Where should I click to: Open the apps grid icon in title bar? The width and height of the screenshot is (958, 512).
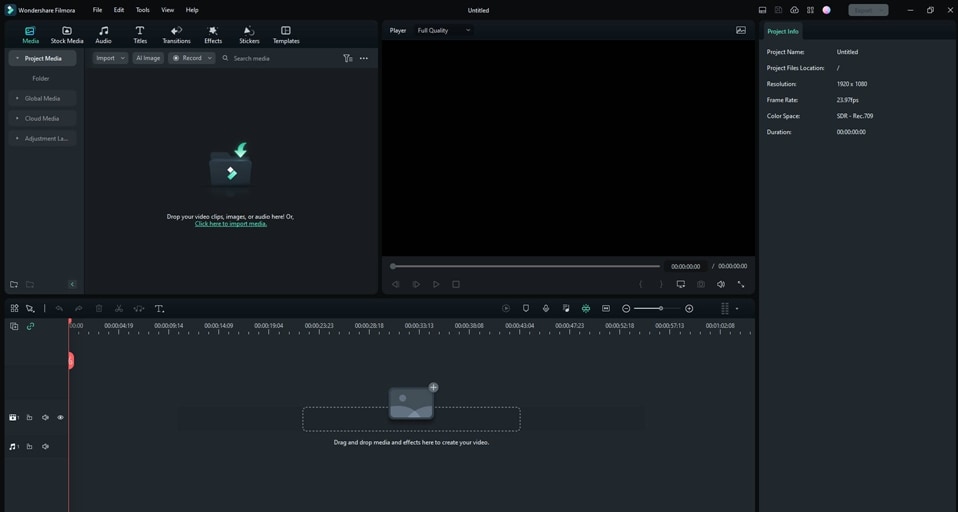[810, 10]
